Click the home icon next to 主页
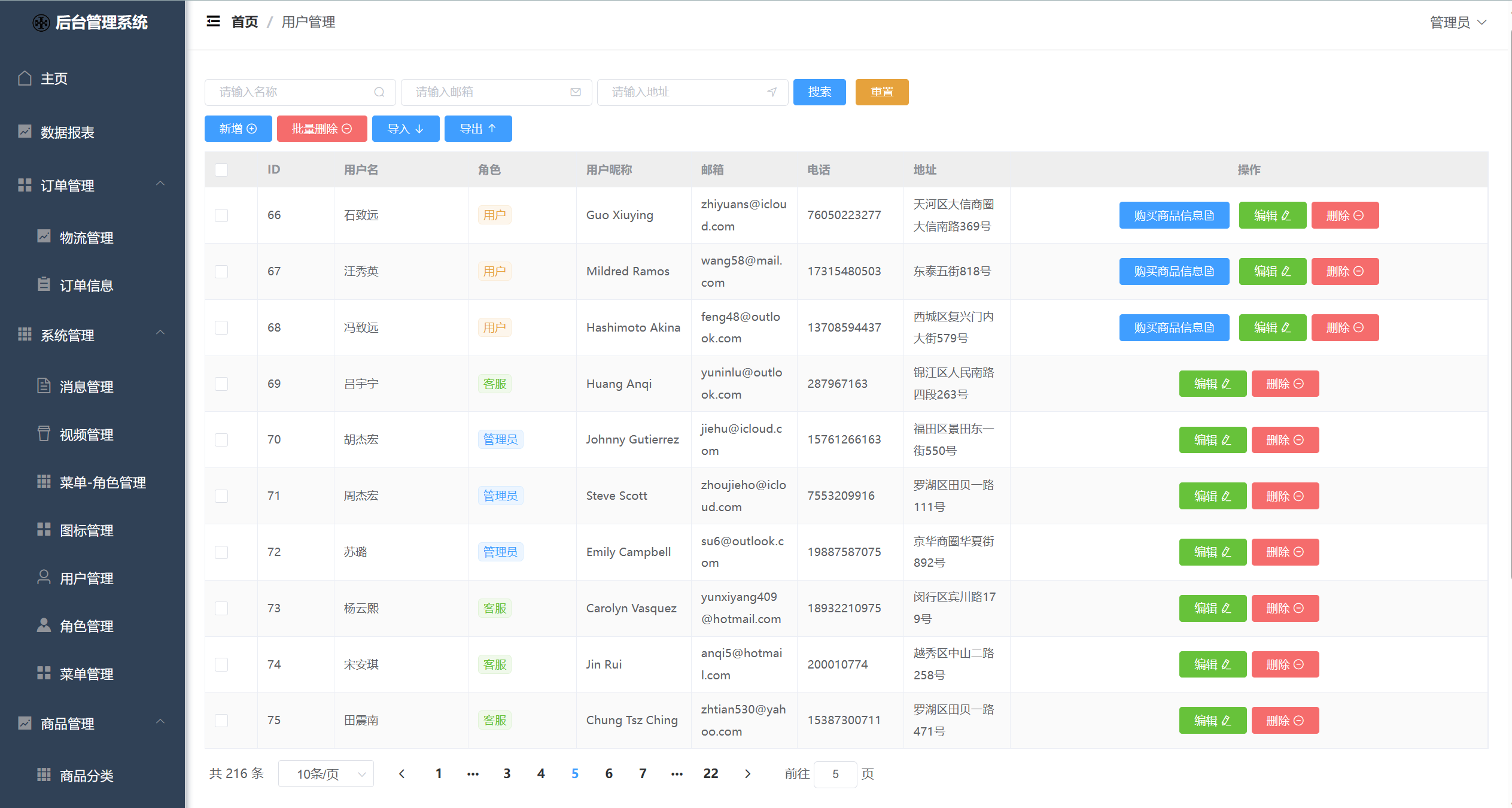 pyautogui.click(x=25, y=78)
